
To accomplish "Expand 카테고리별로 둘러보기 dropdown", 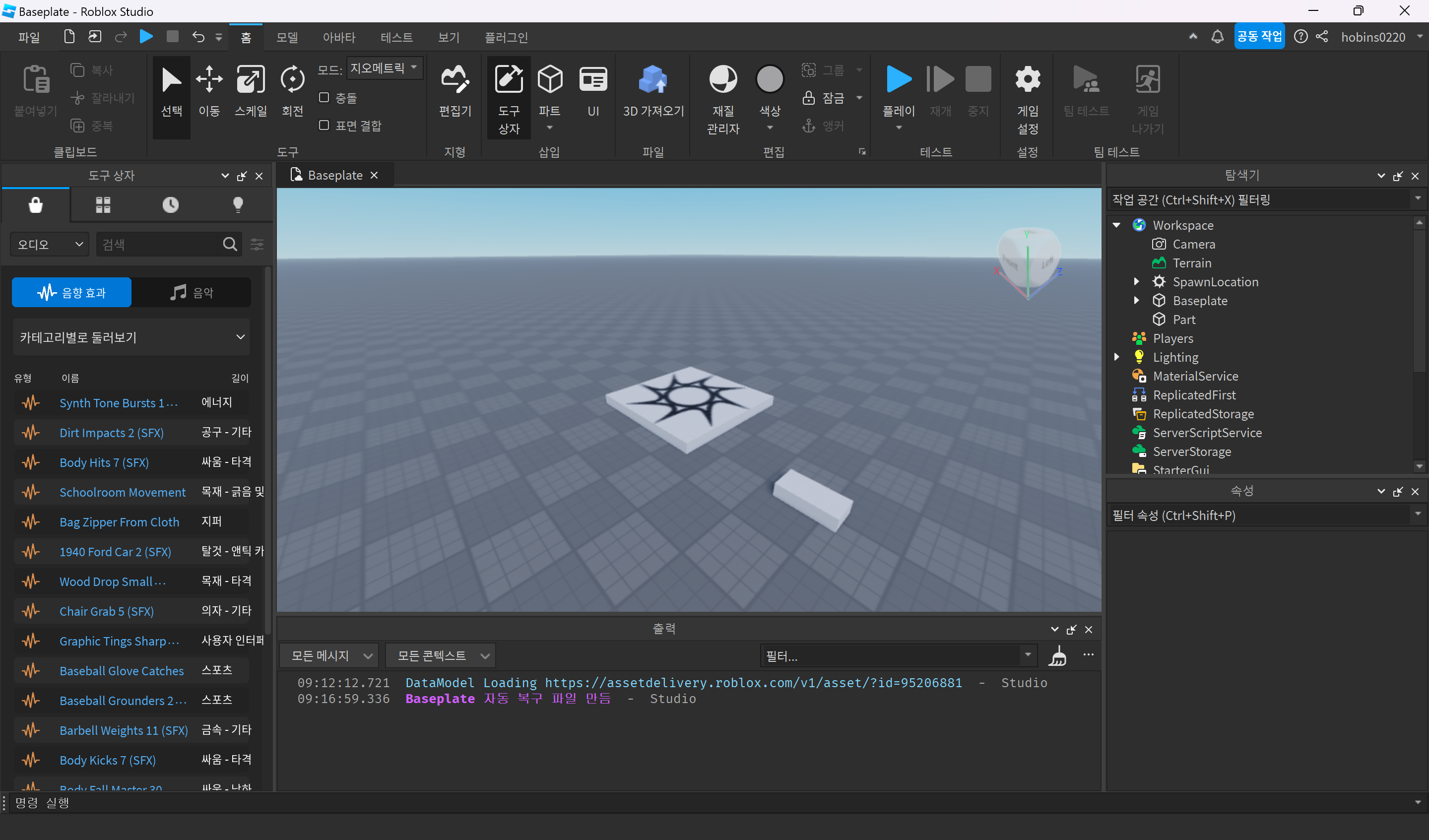I will (131, 337).
